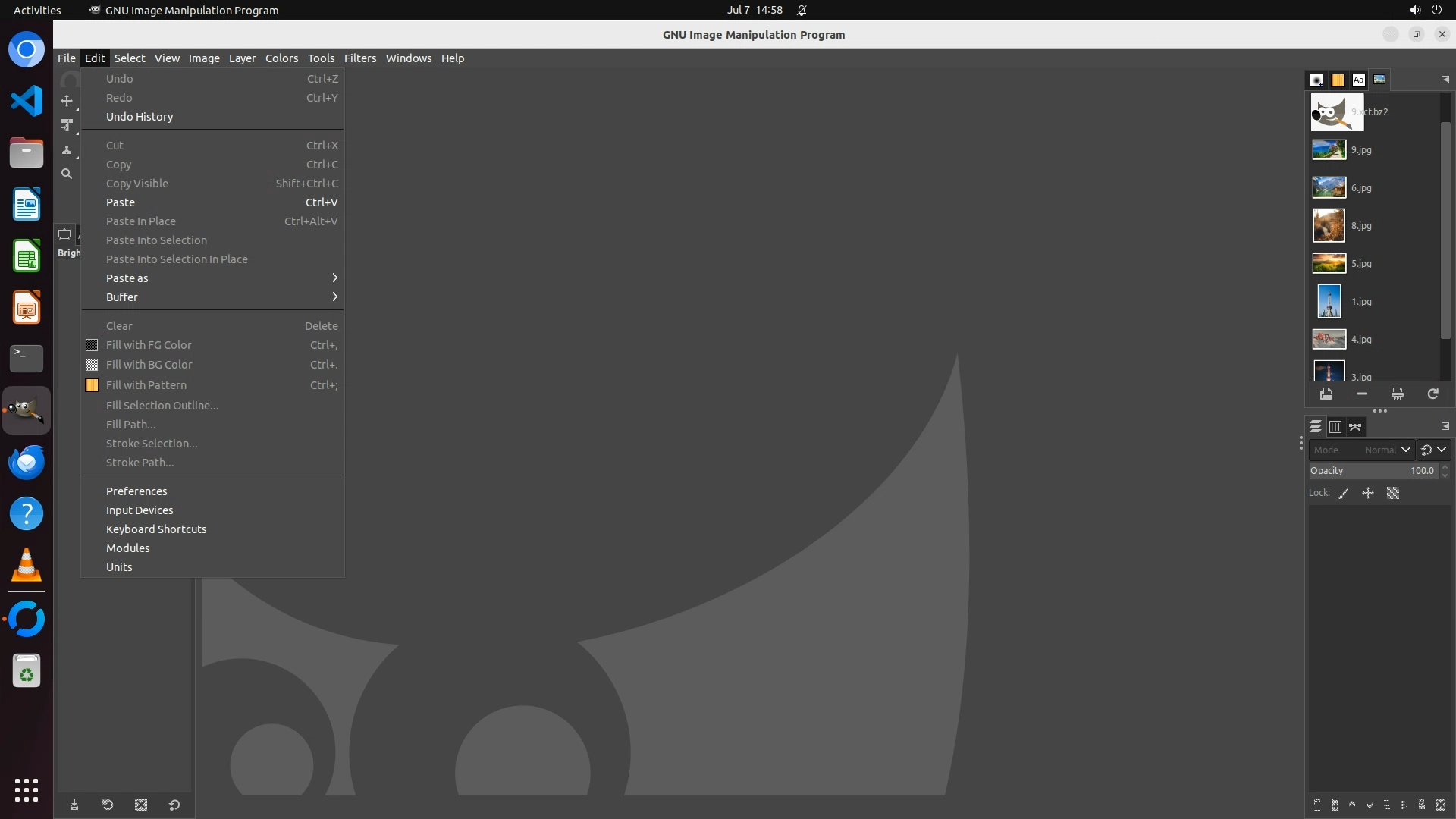Image resolution: width=1456 pixels, height=819 pixels.
Task: Adjust the layer Opacity slider
Action: pyautogui.click(x=1373, y=471)
